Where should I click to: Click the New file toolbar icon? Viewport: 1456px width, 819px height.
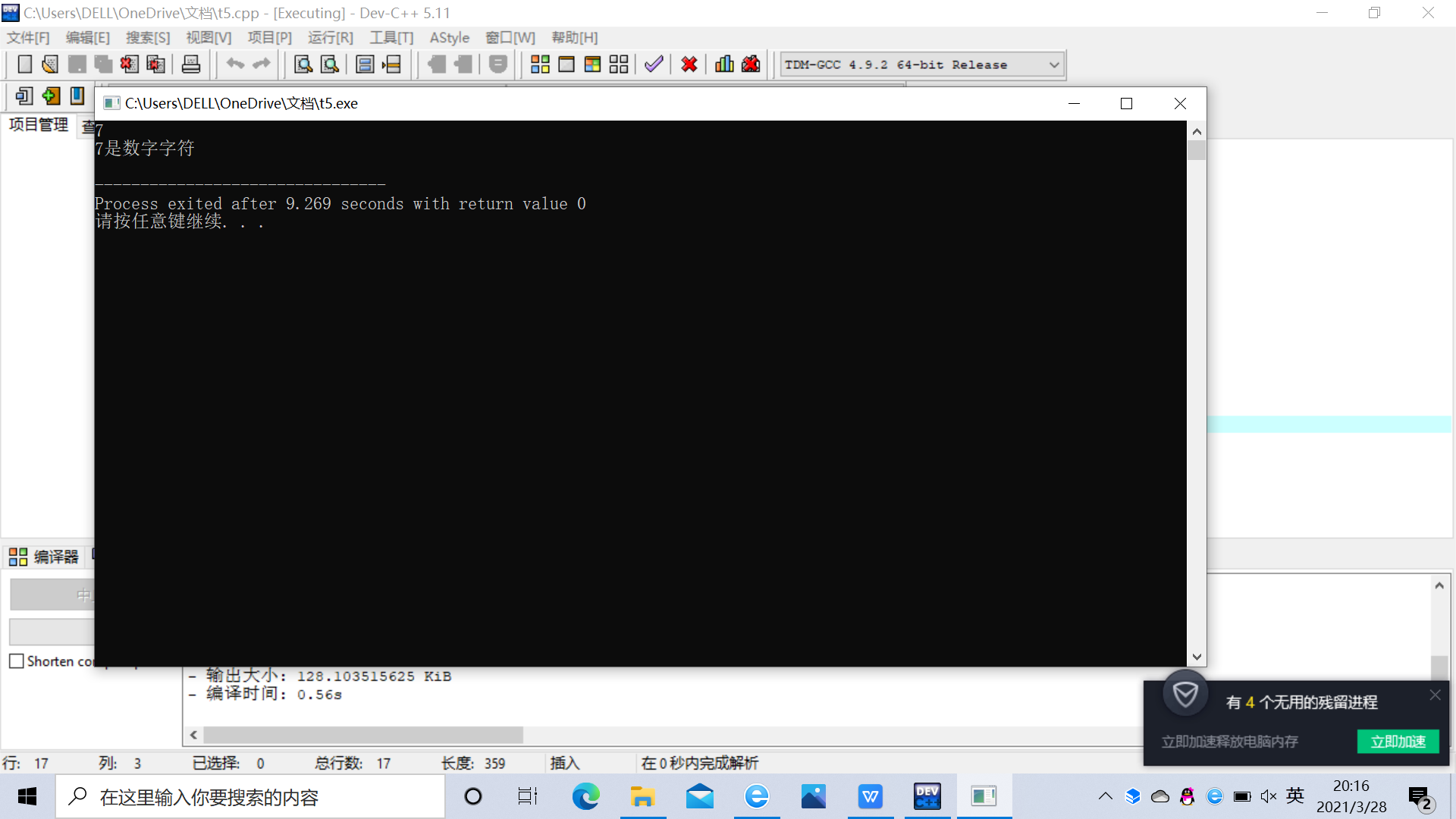tap(24, 64)
